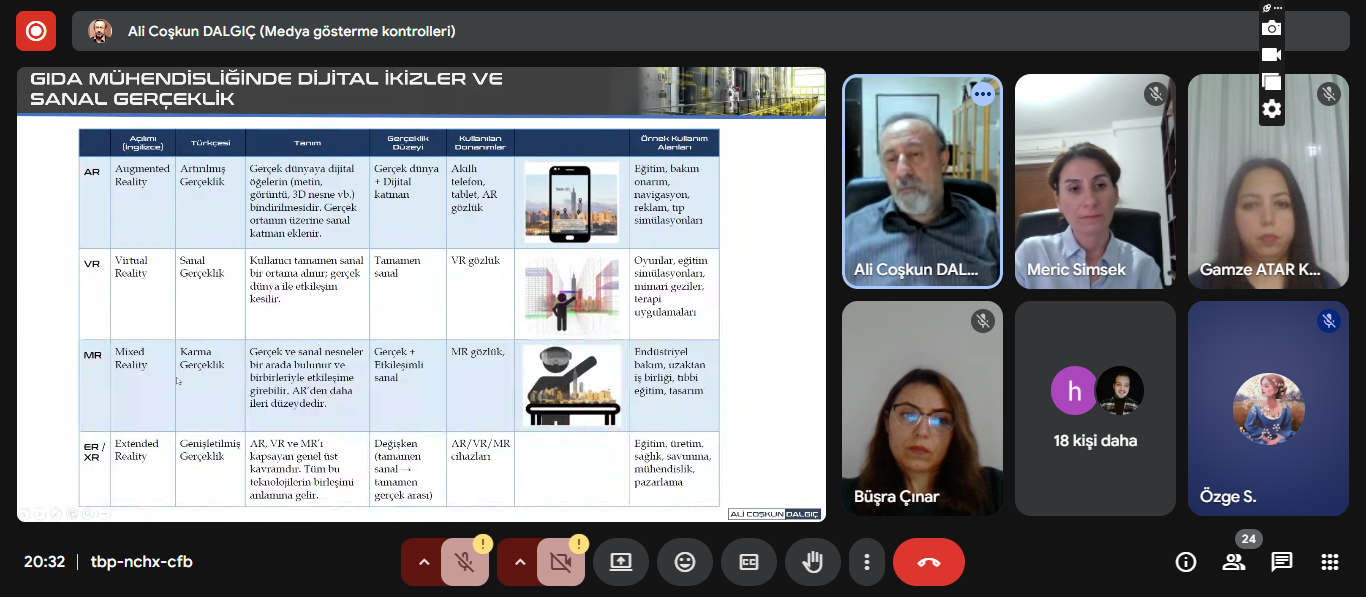Image resolution: width=1366 pixels, height=597 pixels.
Task: Click the '18 kişi daha' tile
Action: (x=1095, y=408)
